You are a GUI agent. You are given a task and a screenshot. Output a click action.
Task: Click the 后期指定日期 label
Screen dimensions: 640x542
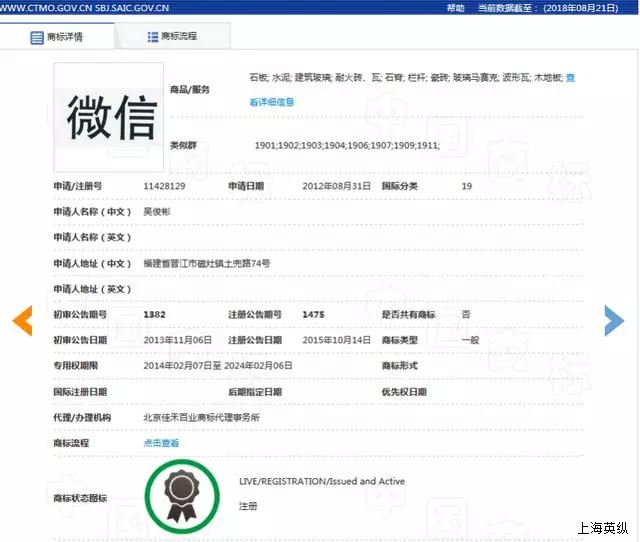(x=255, y=392)
